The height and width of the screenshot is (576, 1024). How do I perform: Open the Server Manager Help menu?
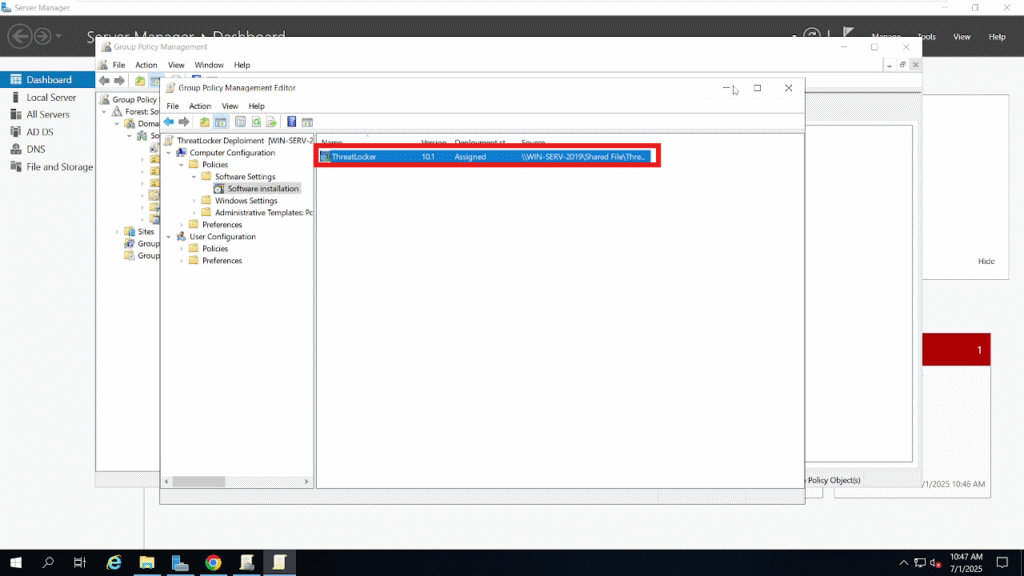[997, 37]
